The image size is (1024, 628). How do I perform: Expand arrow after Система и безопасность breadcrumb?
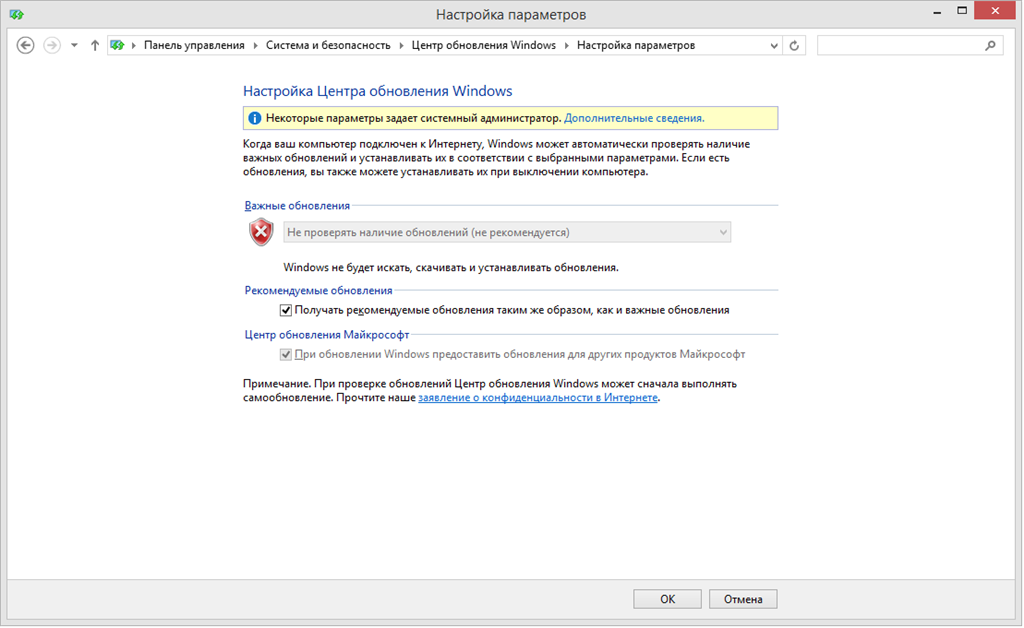(401, 45)
